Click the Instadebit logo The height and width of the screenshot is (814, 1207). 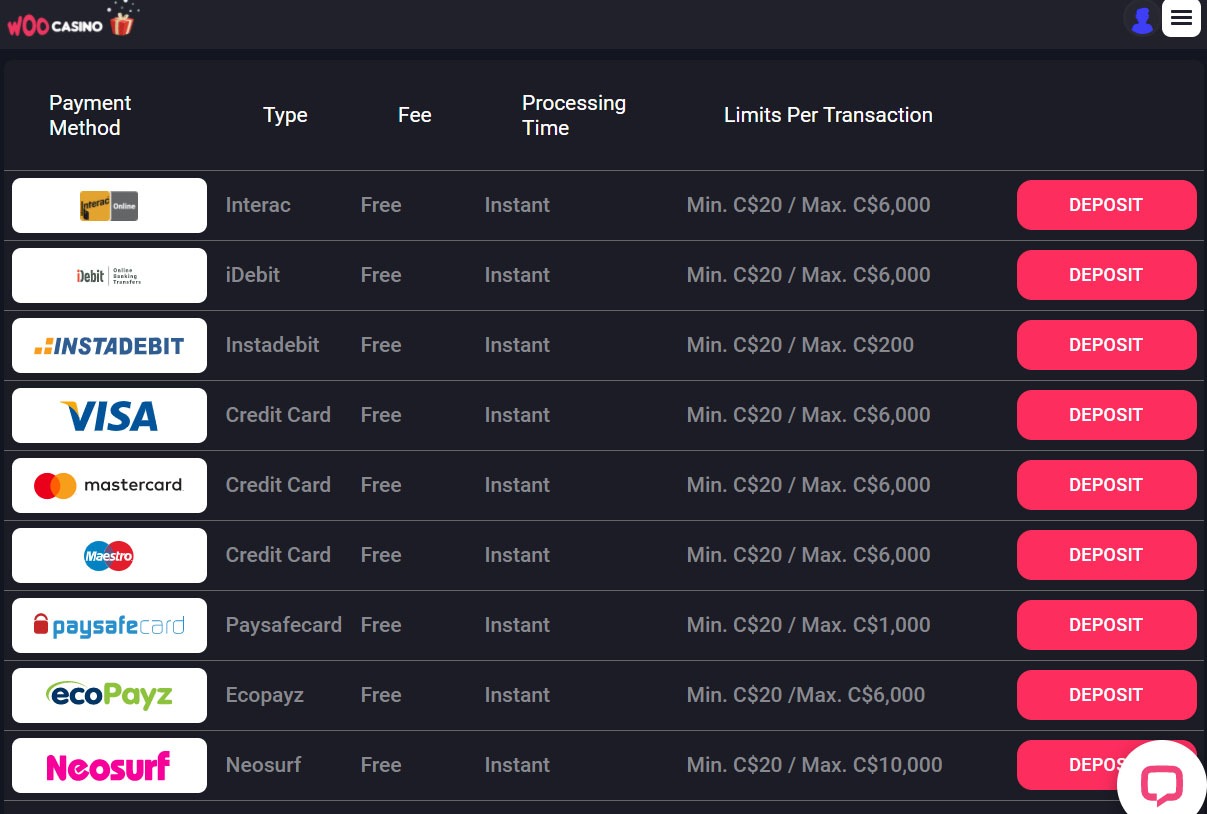point(109,346)
